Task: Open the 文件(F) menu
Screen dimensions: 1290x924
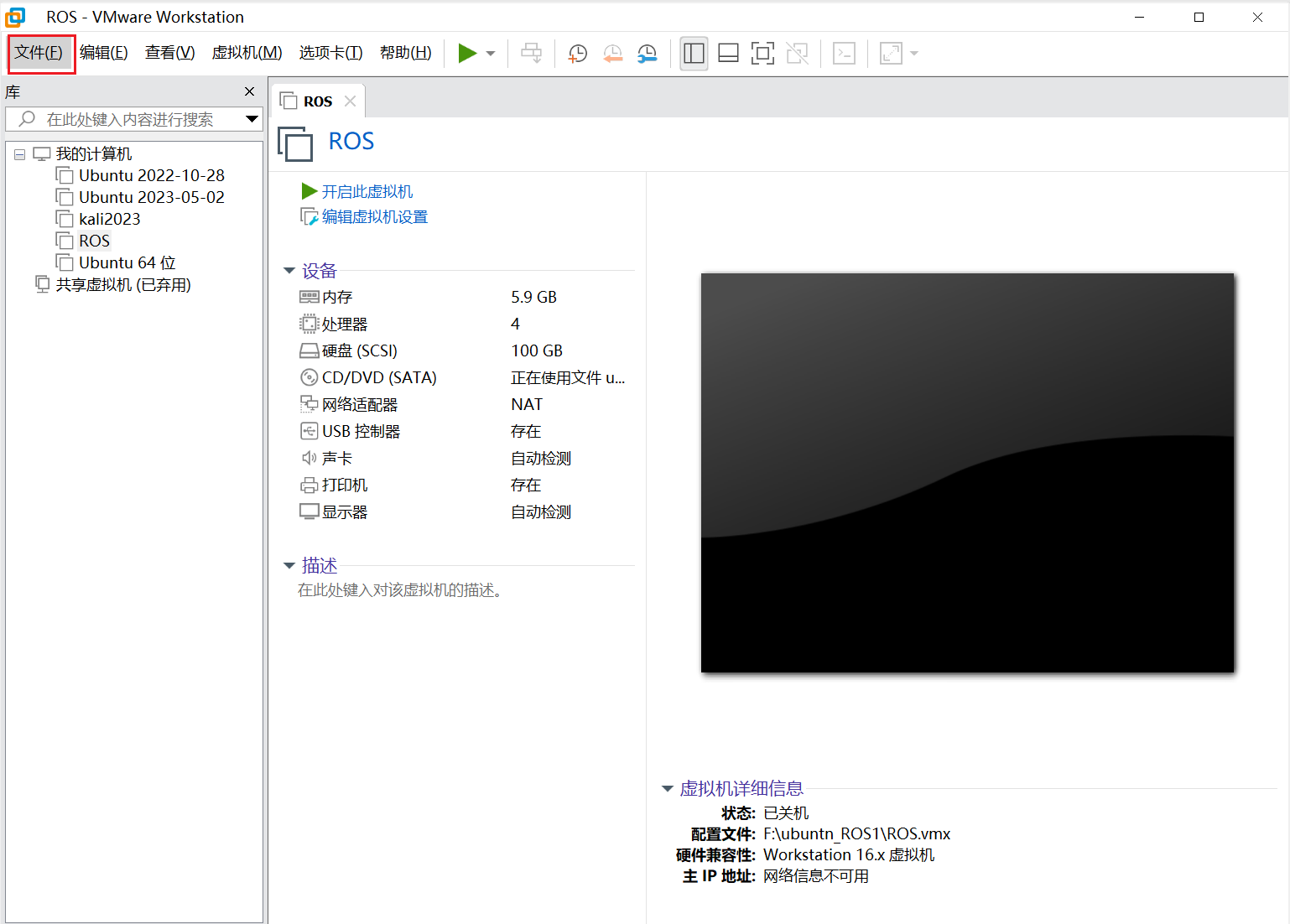Action: pyautogui.click(x=39, y=53)
